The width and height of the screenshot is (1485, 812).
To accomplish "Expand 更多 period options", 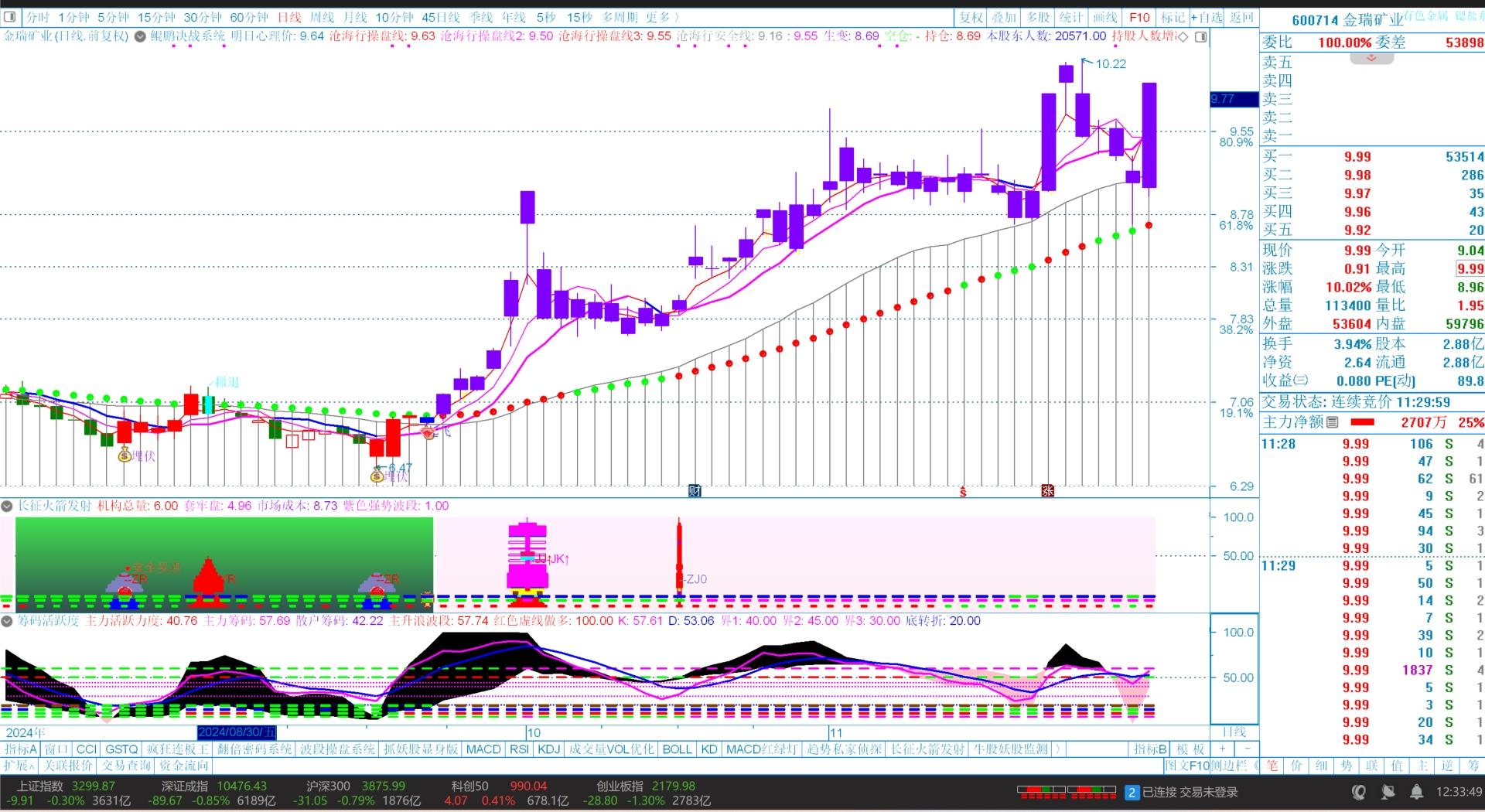I will pyautogui.click(x=661, y=17).
